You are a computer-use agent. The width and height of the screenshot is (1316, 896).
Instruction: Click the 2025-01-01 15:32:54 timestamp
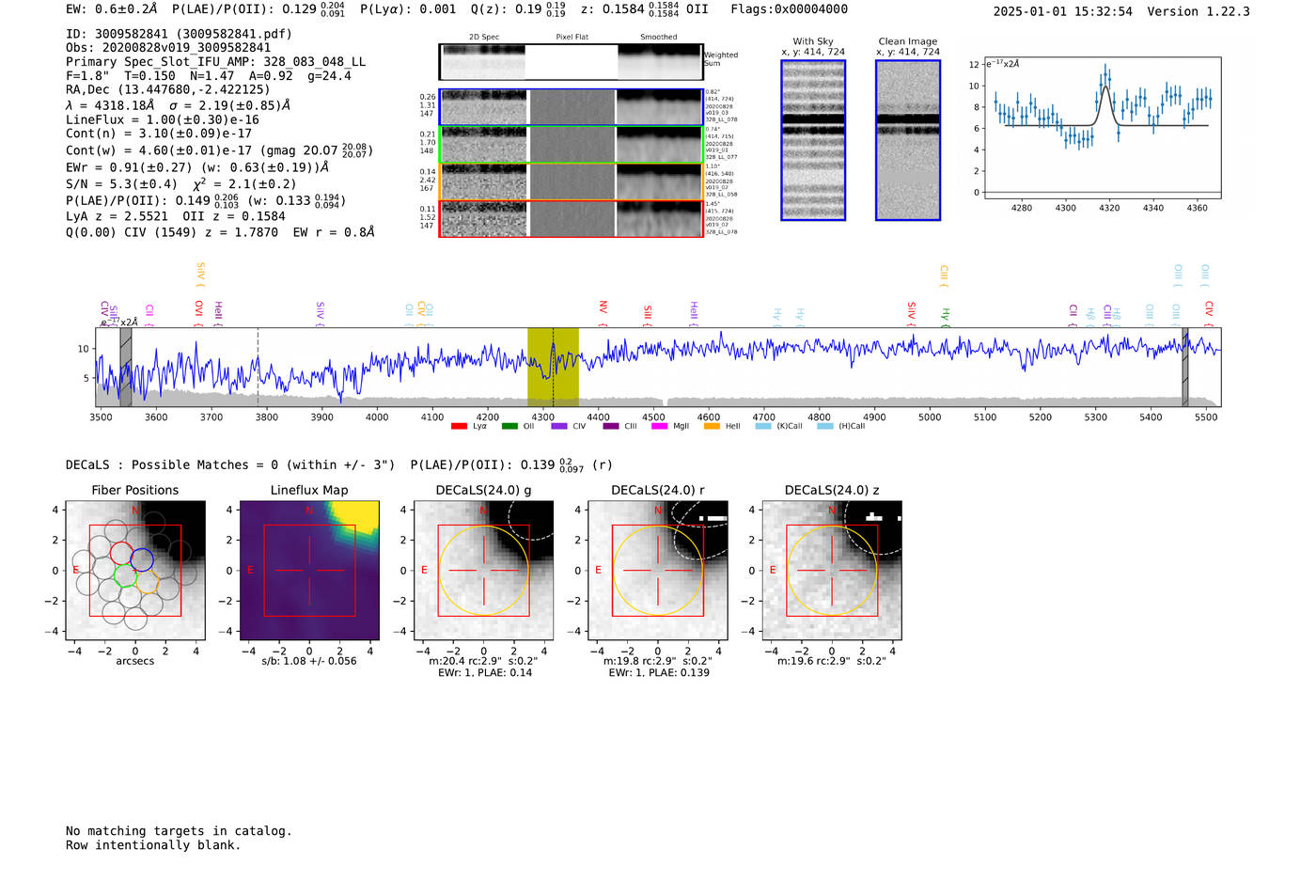click(1062, 12)
